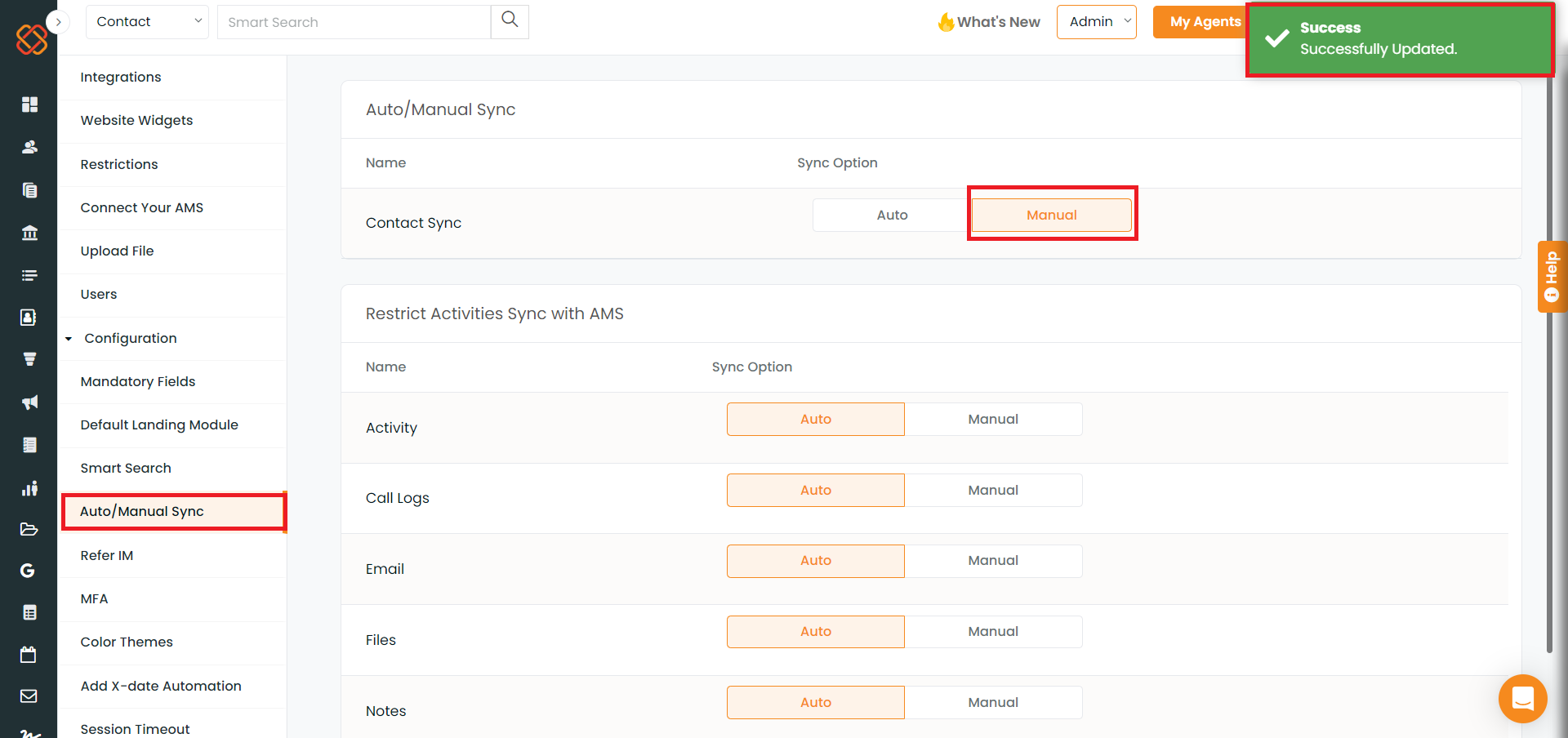This screenshot has height=738, width=1568.
Task: Open the lined sheet icon in sidebar
Action: point(29,445)
